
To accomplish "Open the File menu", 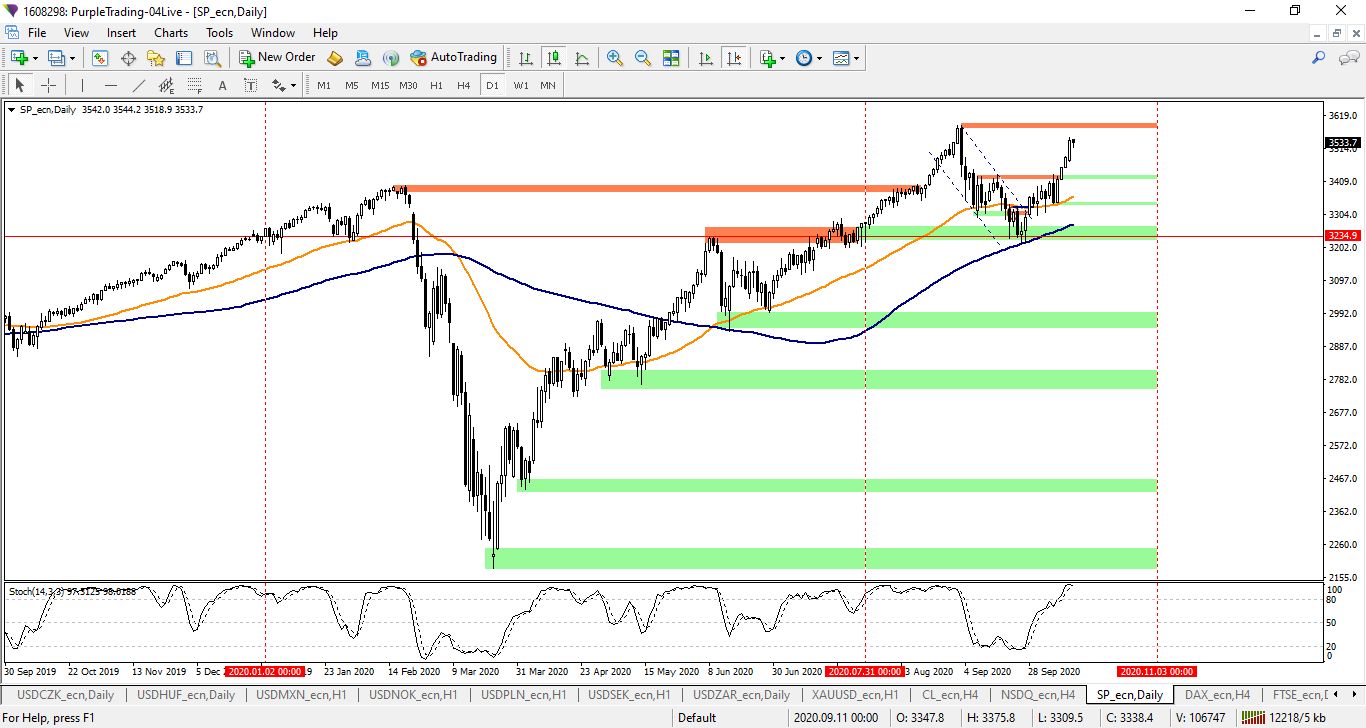I will click(37, 33).
